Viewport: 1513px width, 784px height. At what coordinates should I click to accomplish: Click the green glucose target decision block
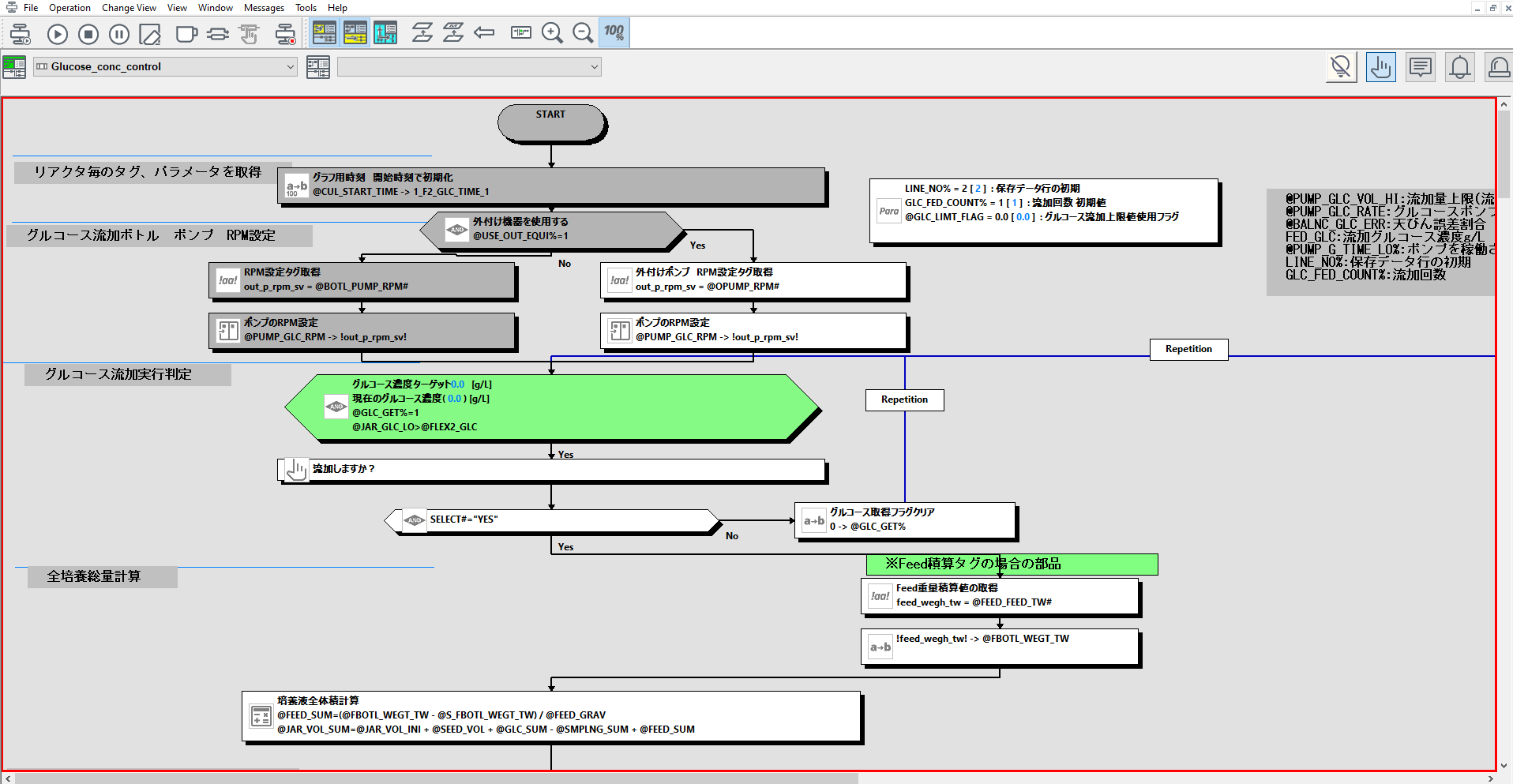[x=552, y=407]
